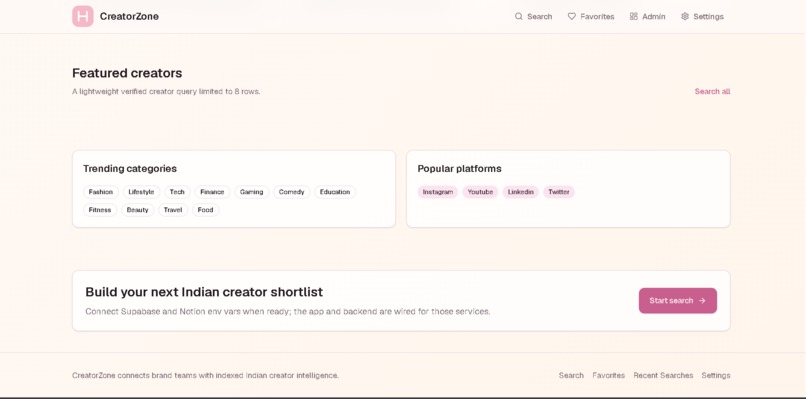Click the grid icon beside Admin in header
The image size is (806, 399).
tap(634, 16)
